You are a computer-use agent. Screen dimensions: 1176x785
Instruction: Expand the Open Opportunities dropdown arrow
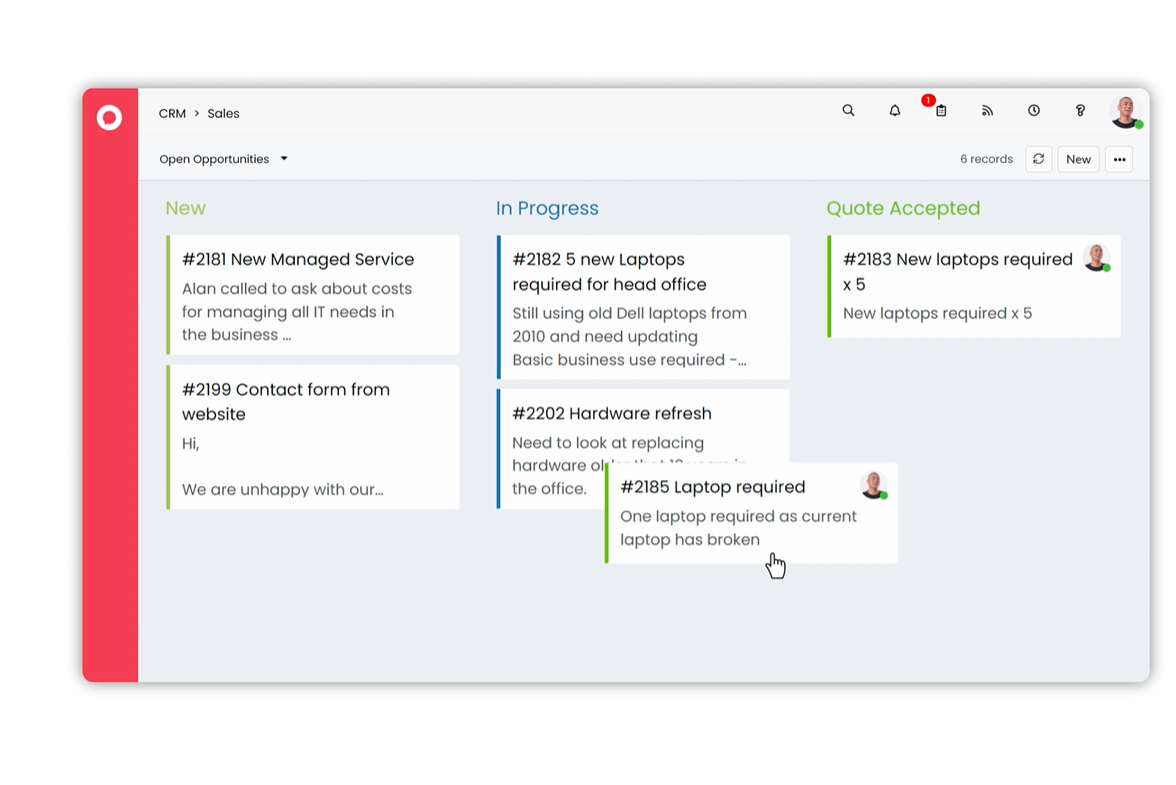coord(284,159)
